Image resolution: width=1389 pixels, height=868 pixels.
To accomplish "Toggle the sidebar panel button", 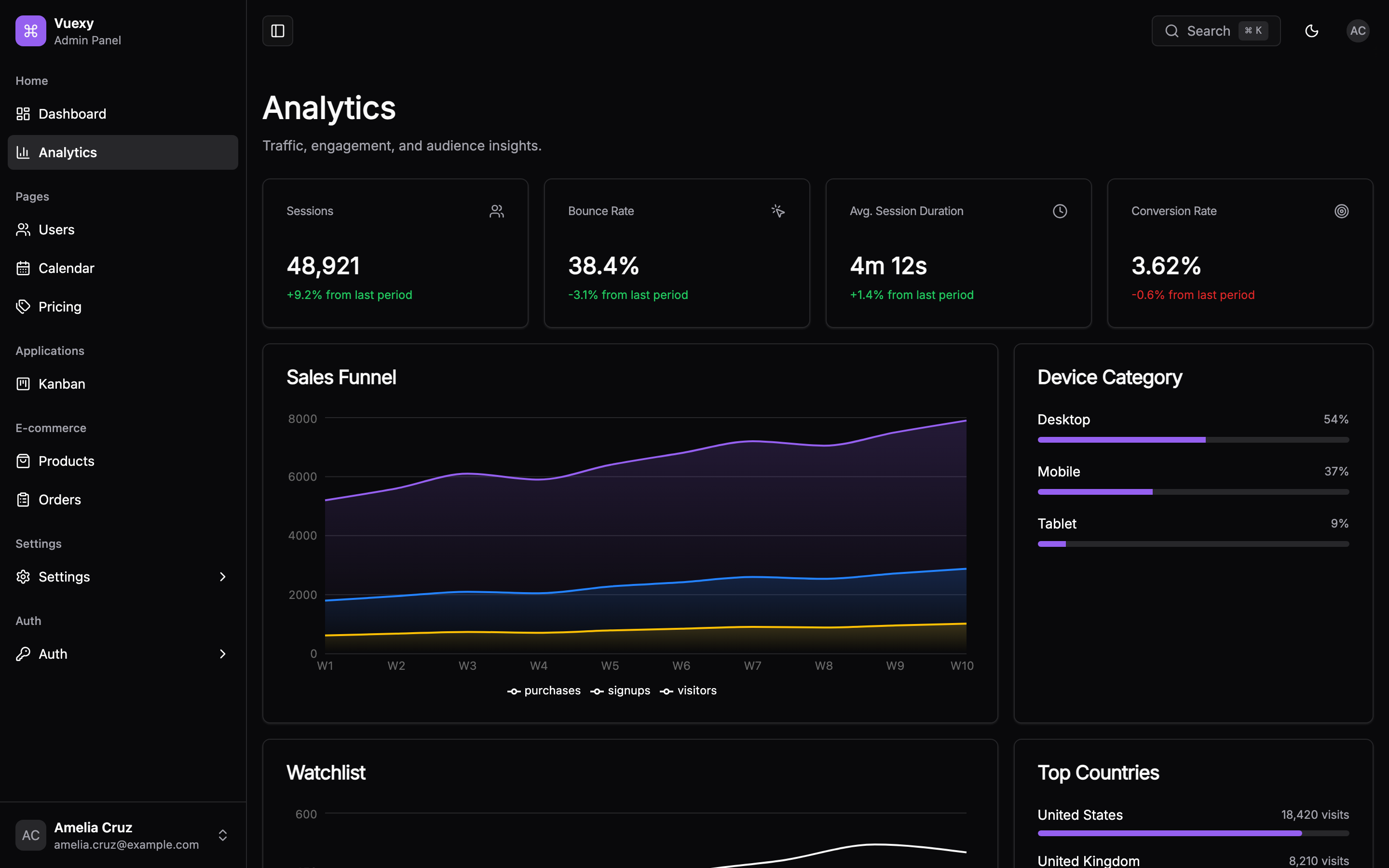I will [278, 31].
